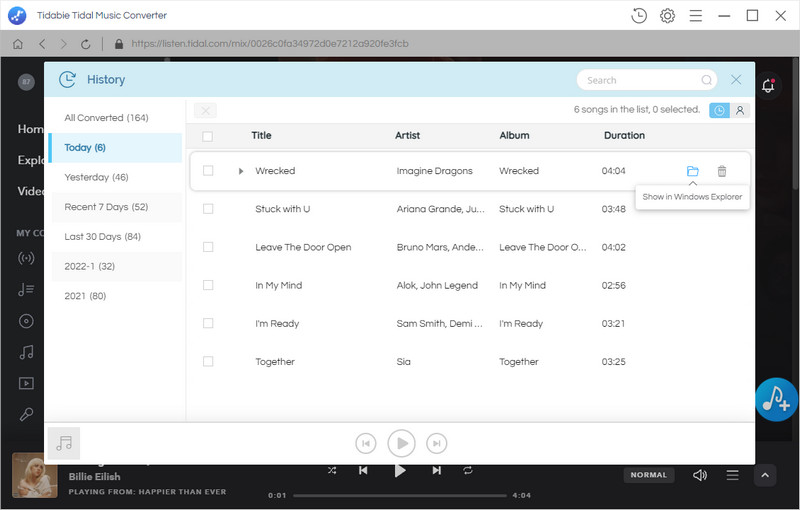Check the box for Wrecked
This screenshot has width=800, height=510.
pyautogui.click(x=208, y=170)
